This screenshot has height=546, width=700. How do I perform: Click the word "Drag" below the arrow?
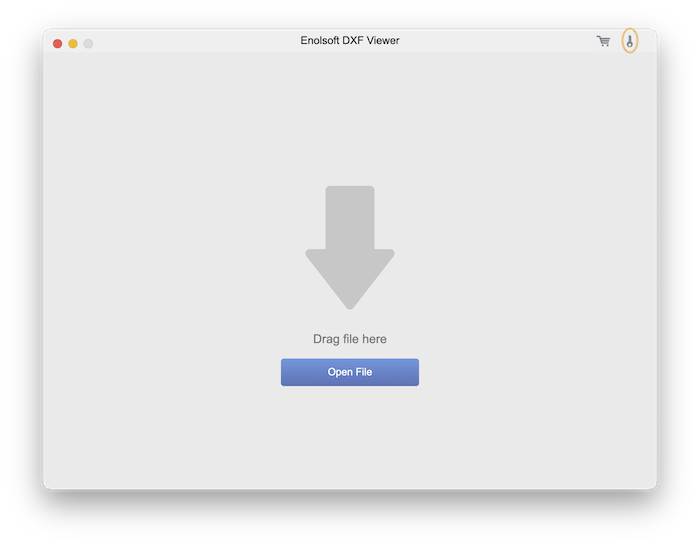pos(326,339)
